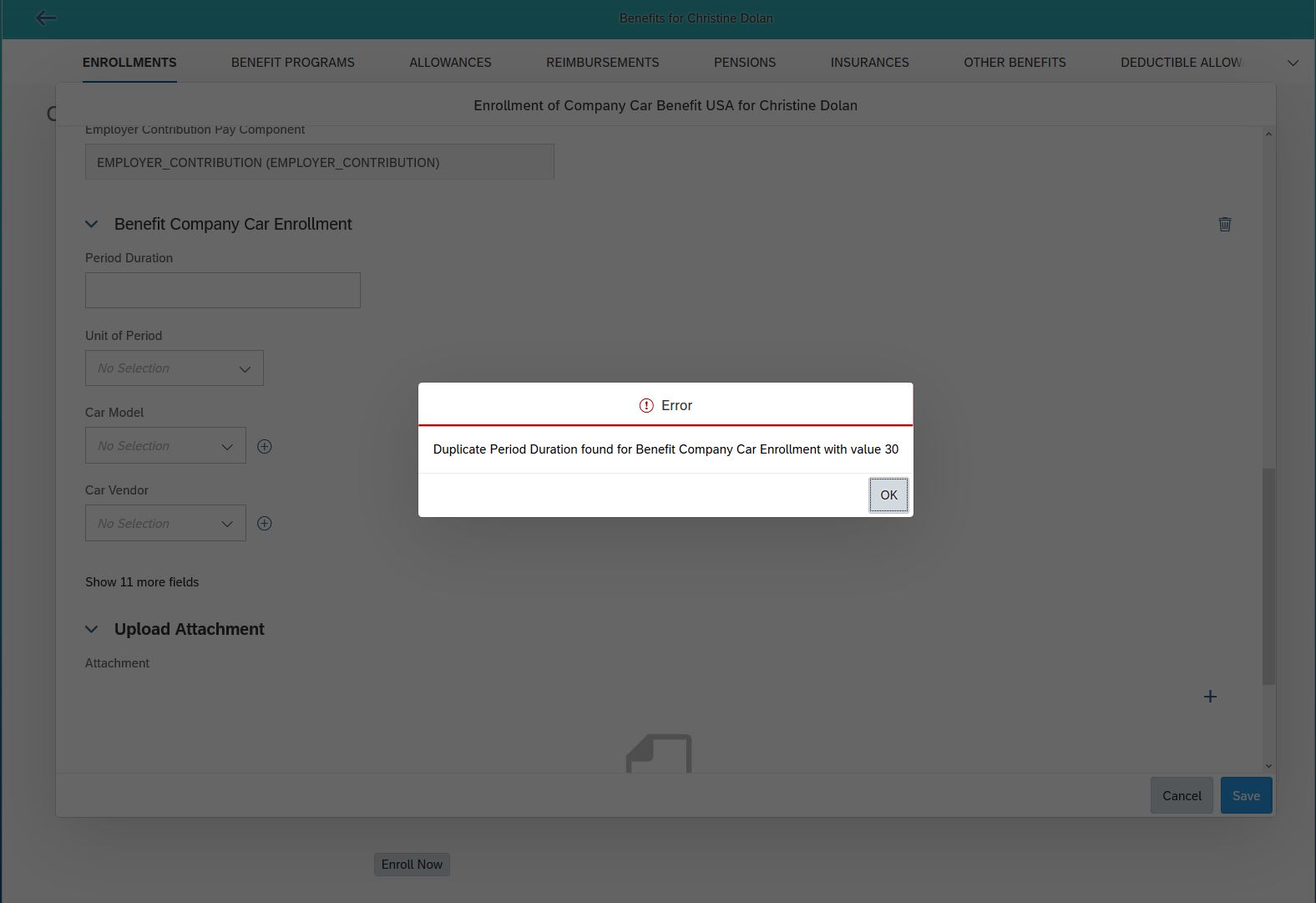This screenshot has width=1316, height=903.
Task: Collapse Benefit Company Car Enrollment section
Action: [92, 224]
